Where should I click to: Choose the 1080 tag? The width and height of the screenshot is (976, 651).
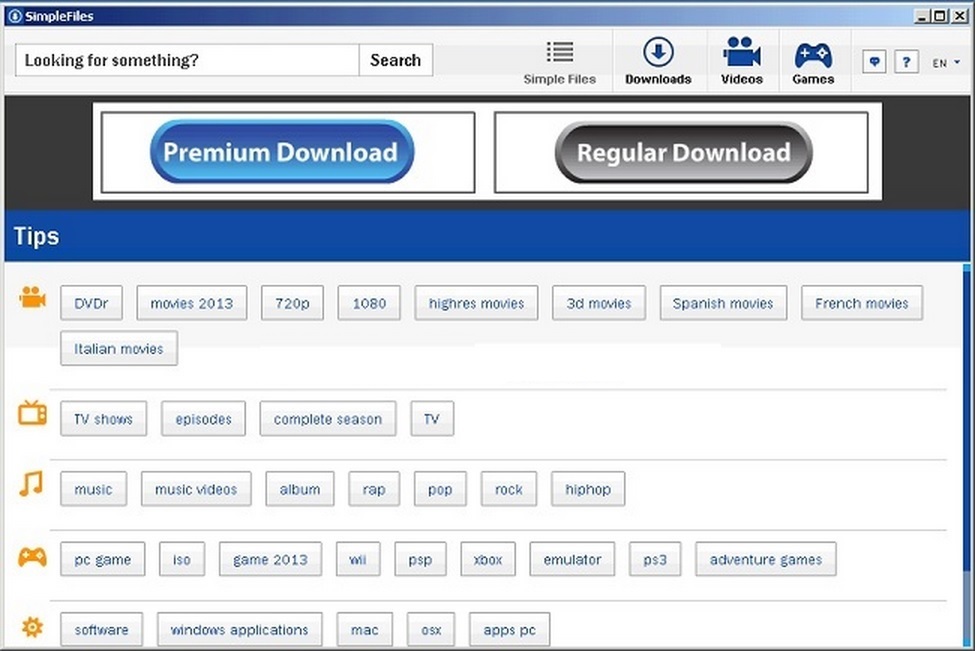point(369,303)
